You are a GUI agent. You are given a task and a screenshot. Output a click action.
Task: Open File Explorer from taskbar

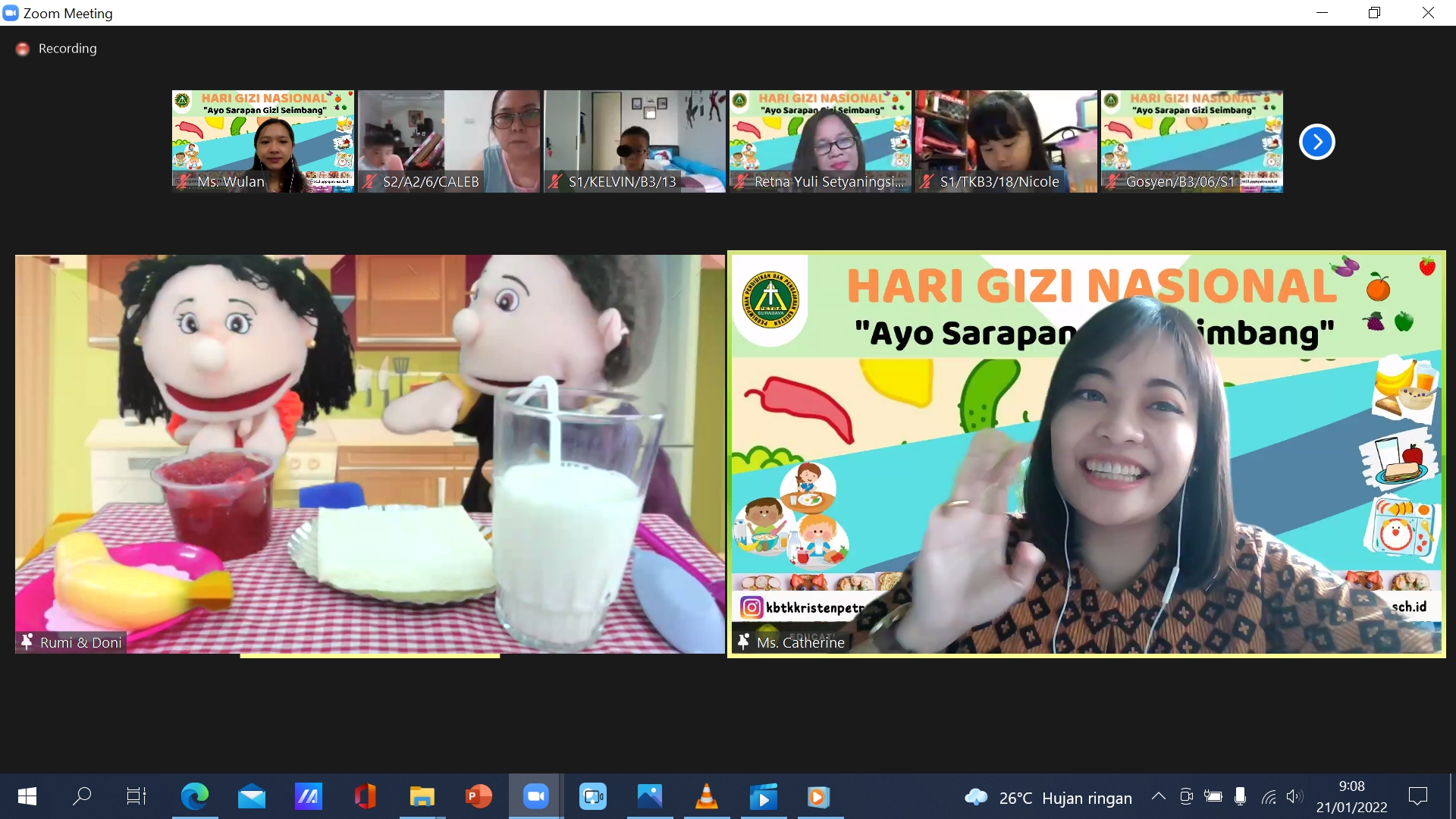coord(422,796)
